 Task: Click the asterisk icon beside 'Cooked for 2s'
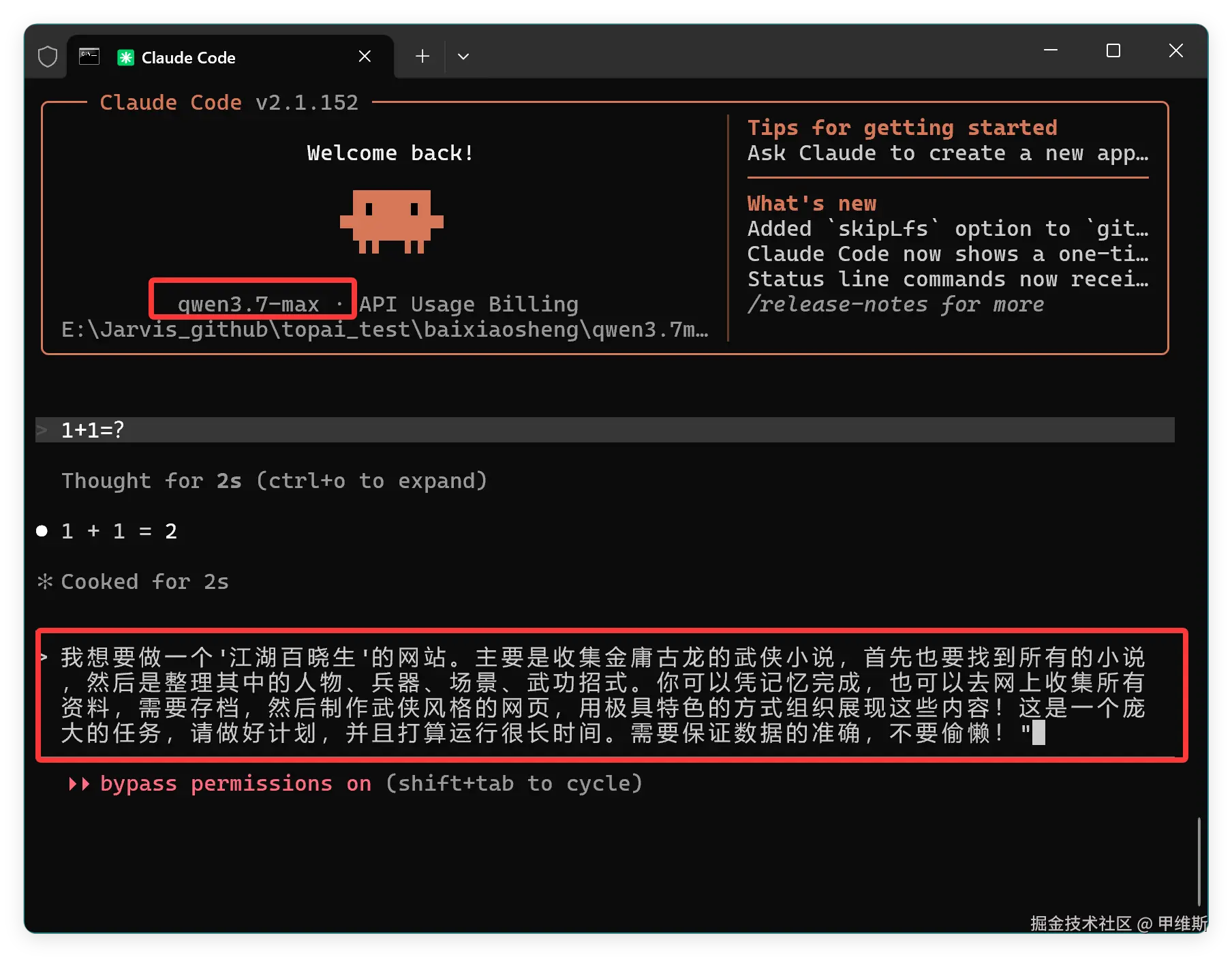tap(45, 581)
